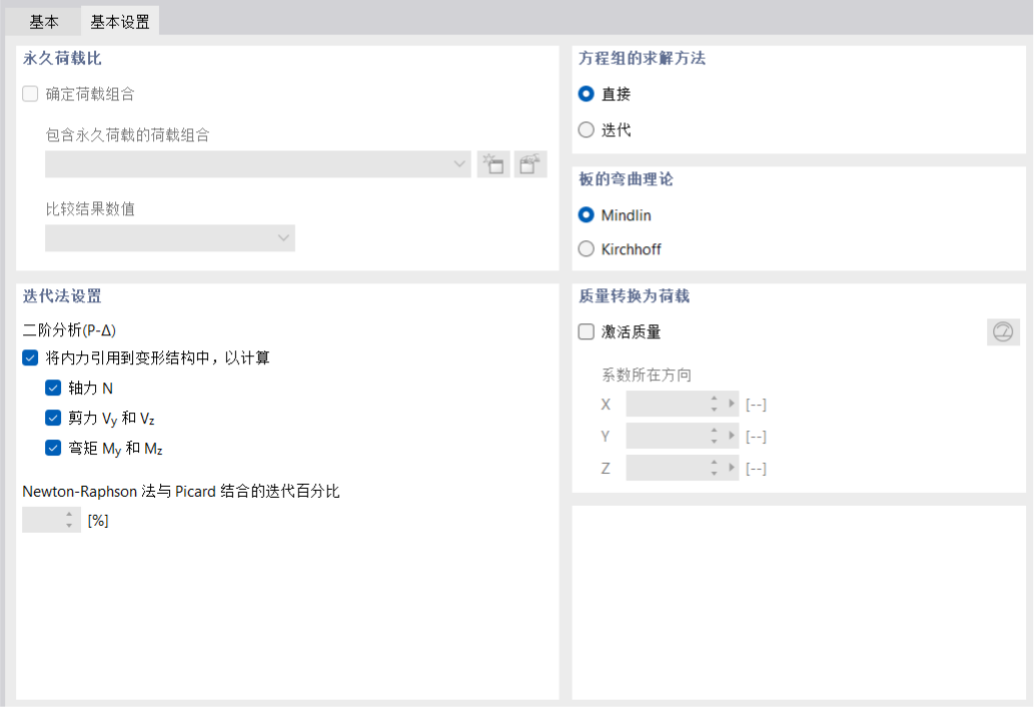The height and width of the screenshot is (708, 1034).
Task: Select the 基本设置 tab
Action: point(120,21)
